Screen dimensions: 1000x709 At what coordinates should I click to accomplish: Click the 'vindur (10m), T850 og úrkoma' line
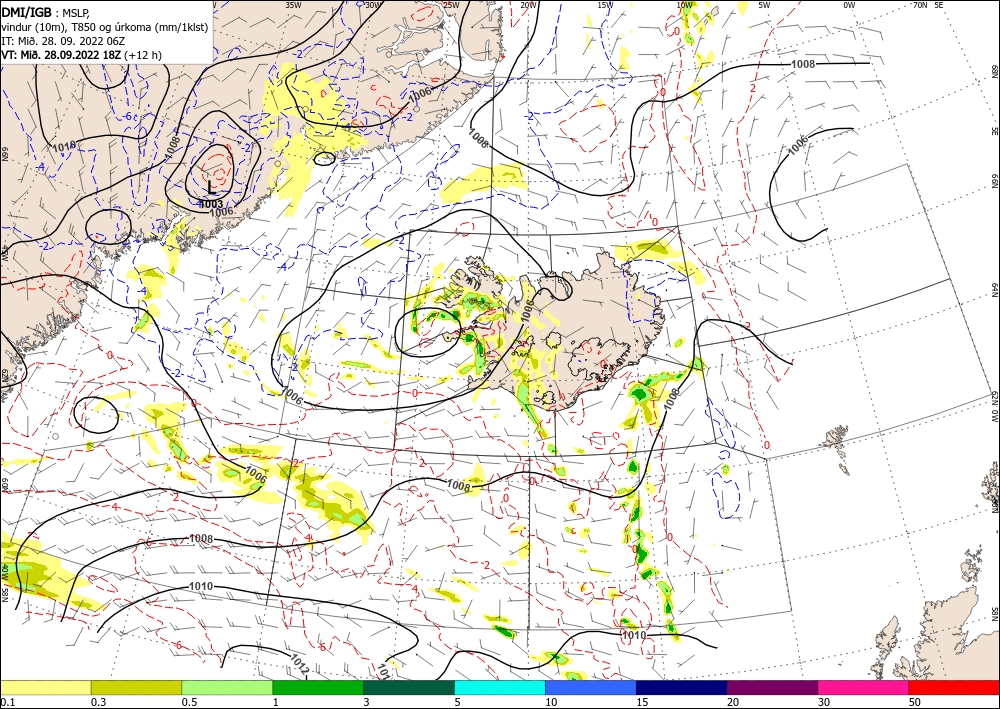pyautogui.click(x=105, y=27)
